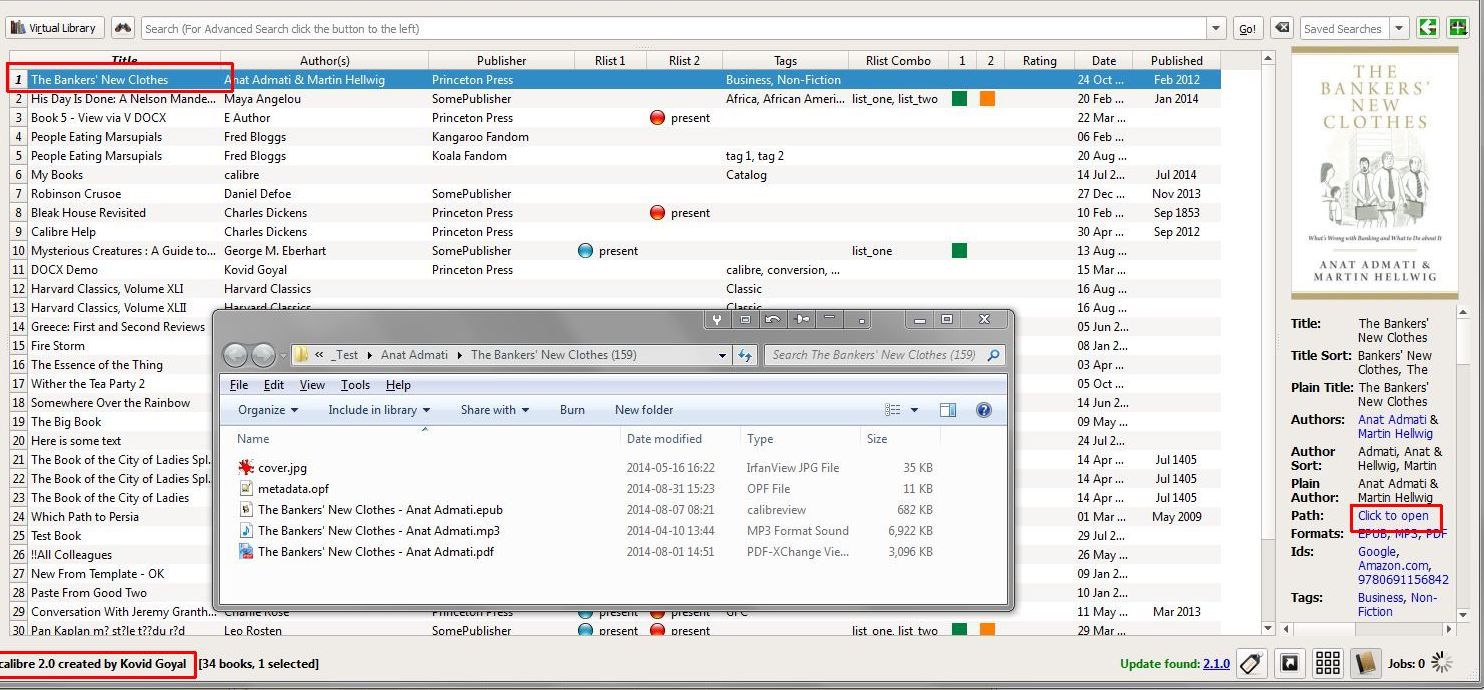Open the Explorer Edit menu
Screen dimensions: 1484x690
[x=274, y=385]
